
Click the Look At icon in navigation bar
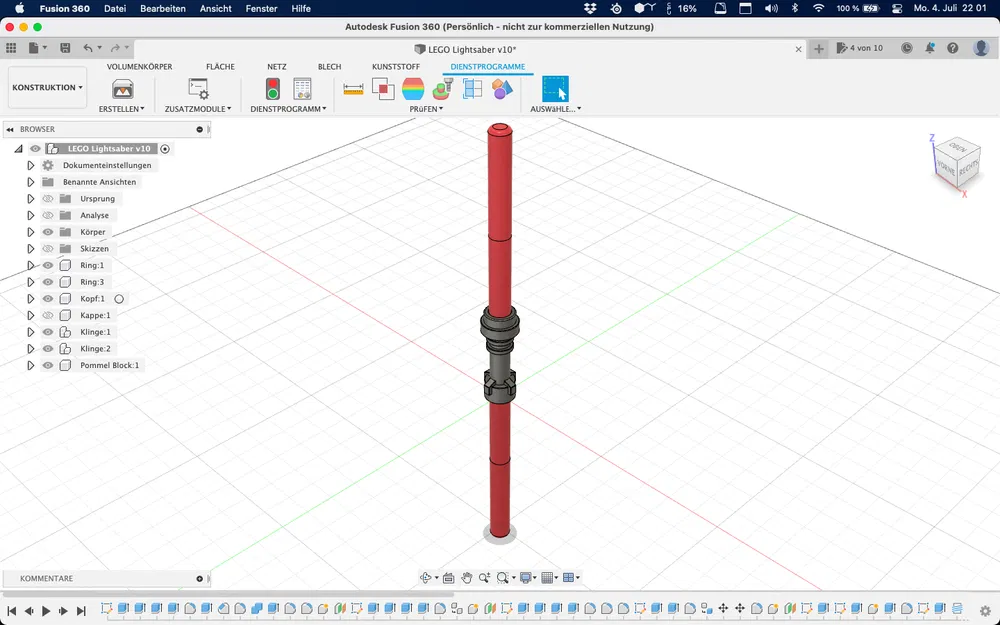(448, 578)
